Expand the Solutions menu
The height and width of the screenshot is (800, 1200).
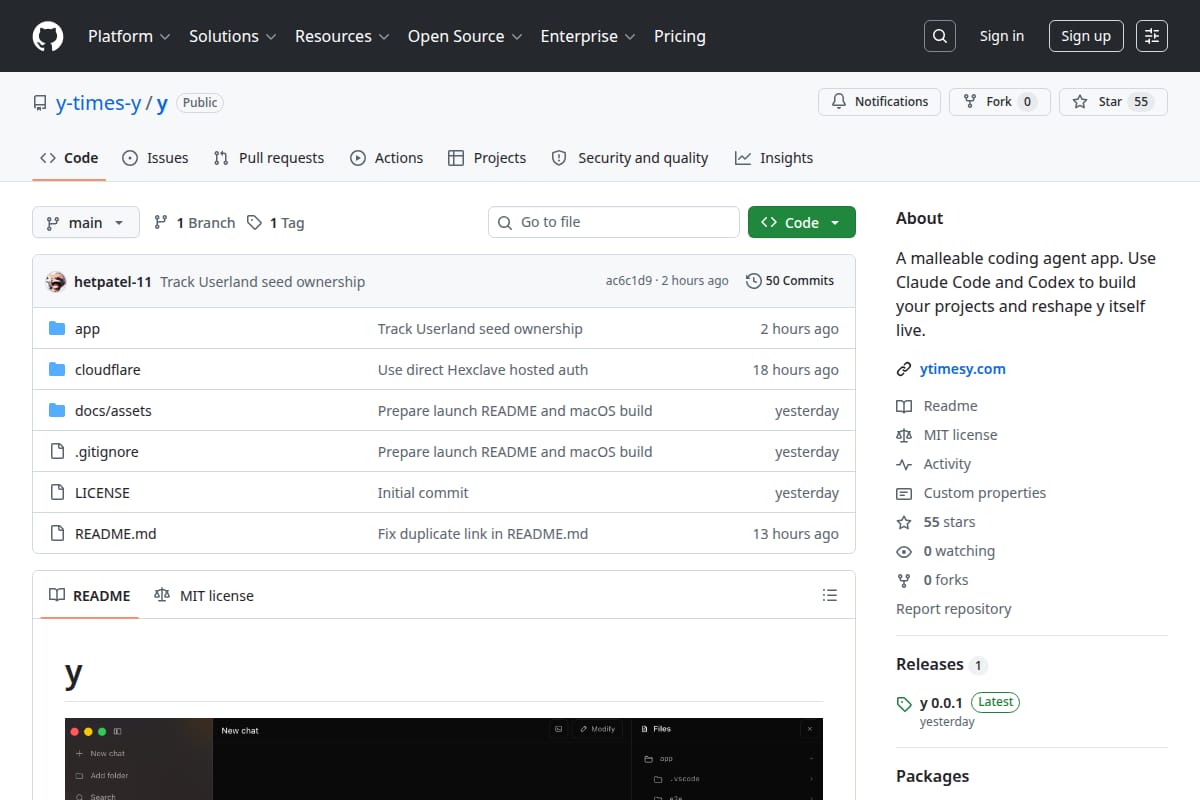tap(231, 36)
